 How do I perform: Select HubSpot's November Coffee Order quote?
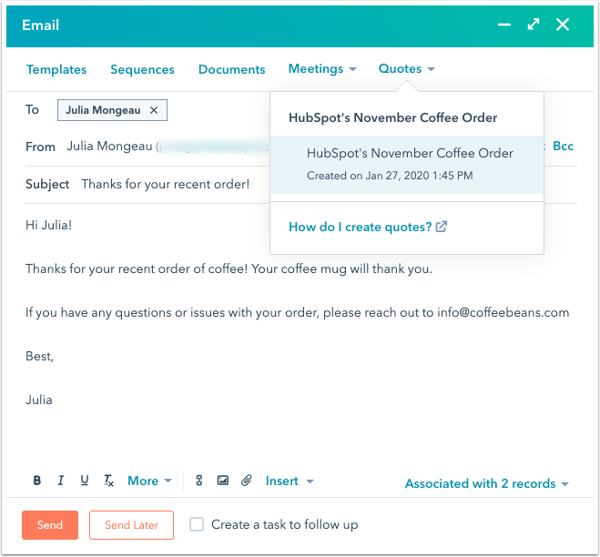[x=409, y=164]
